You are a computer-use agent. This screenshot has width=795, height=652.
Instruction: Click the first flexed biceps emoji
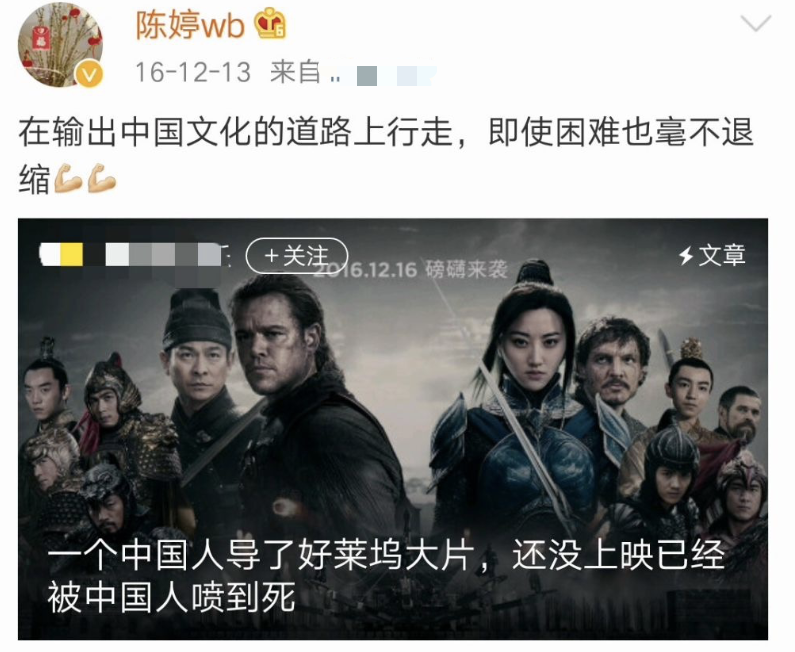click(68, 178)
